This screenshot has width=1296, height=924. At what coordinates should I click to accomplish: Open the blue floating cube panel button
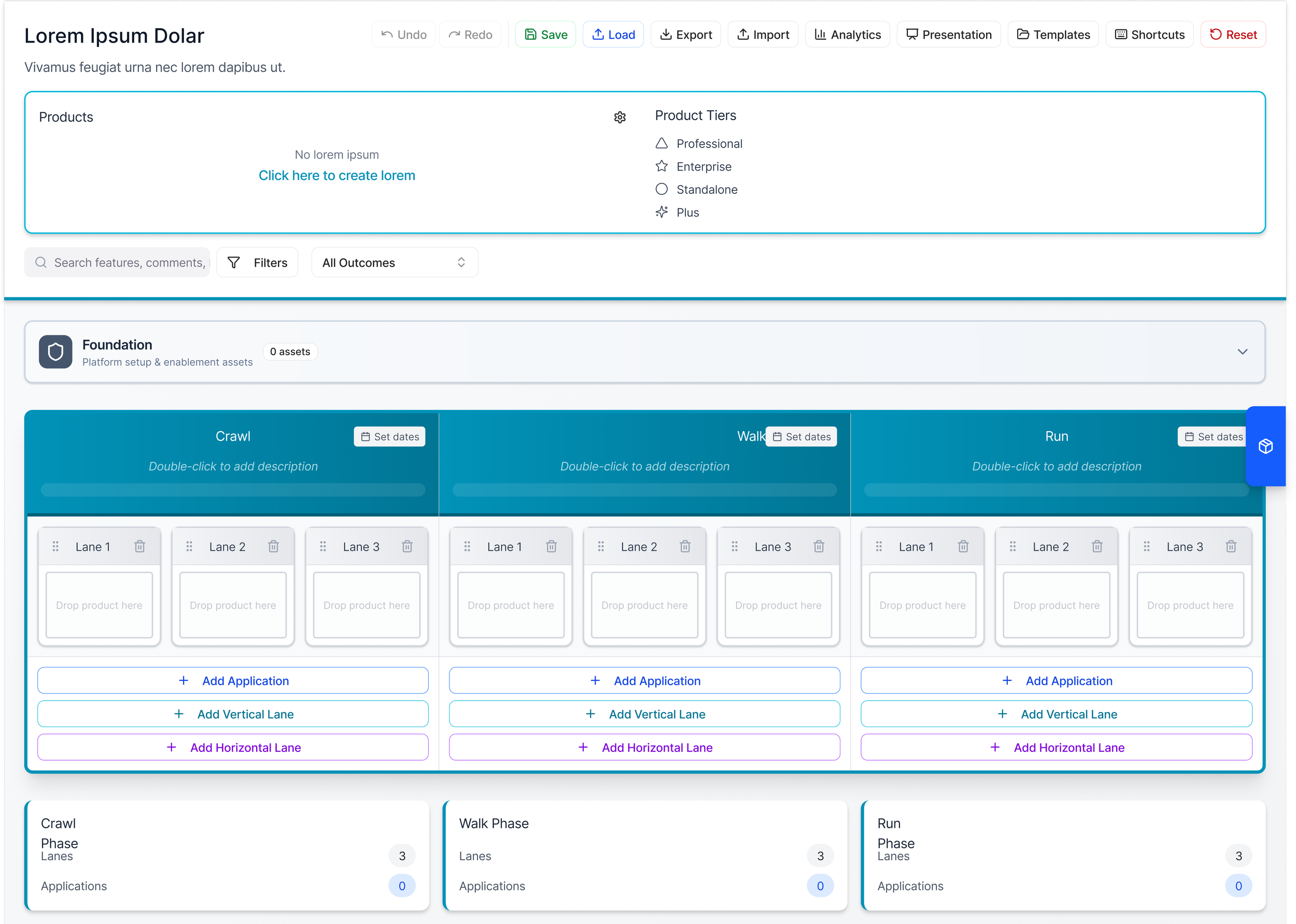point(1265,447)
